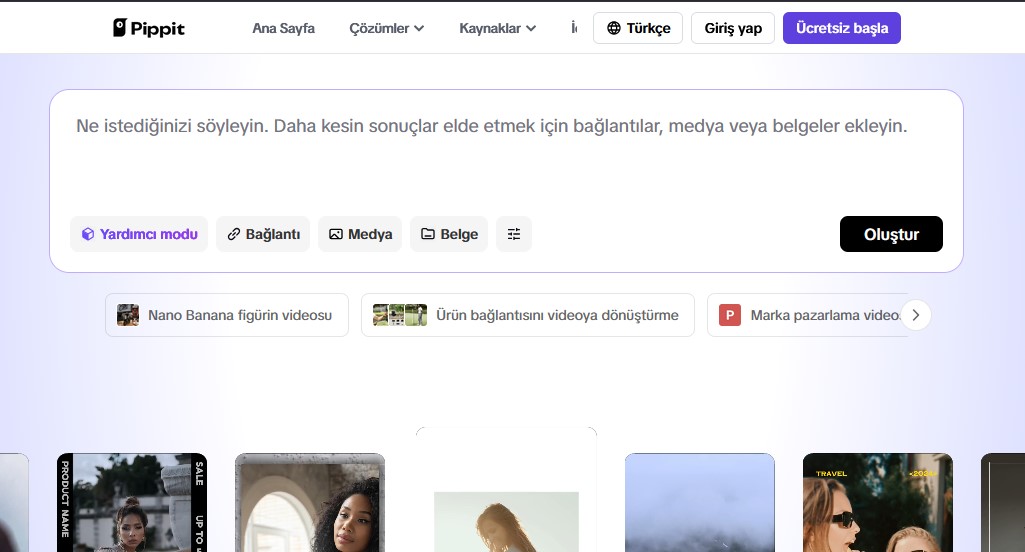Toggle Yardımcı modu assistant mode
This screenshot has height=552, width=1025.
(139, 234)
